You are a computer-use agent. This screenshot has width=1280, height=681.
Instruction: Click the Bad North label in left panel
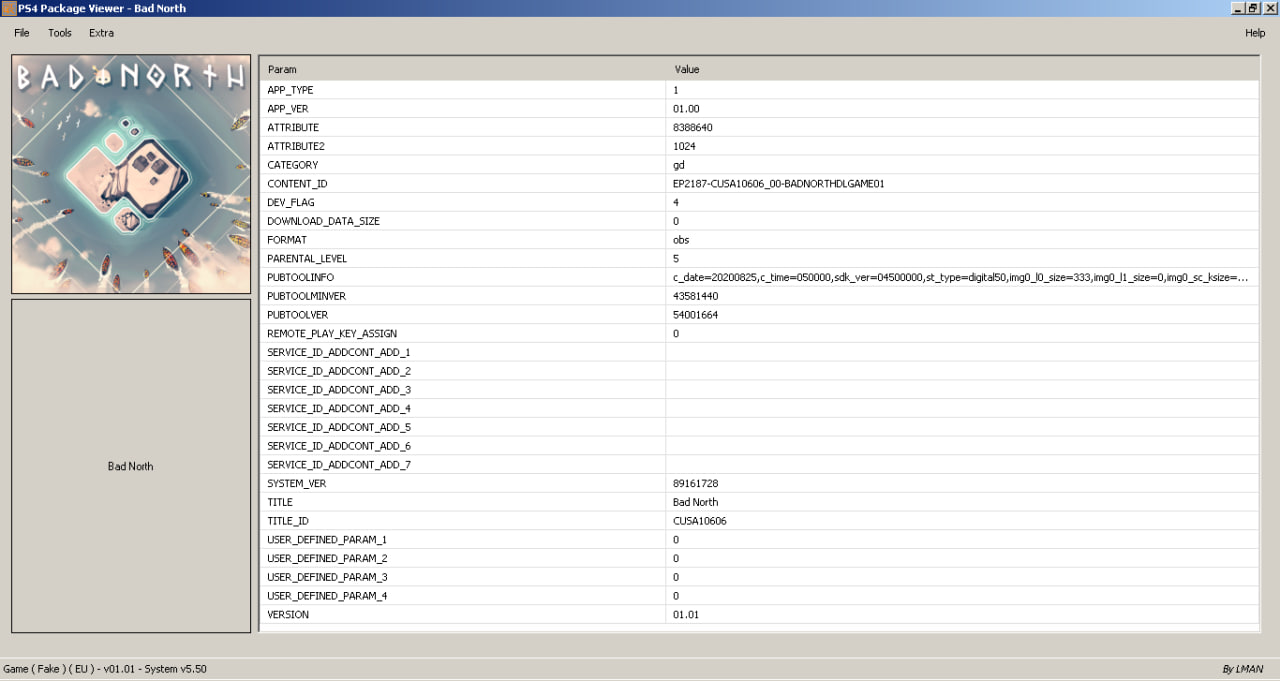130,466
